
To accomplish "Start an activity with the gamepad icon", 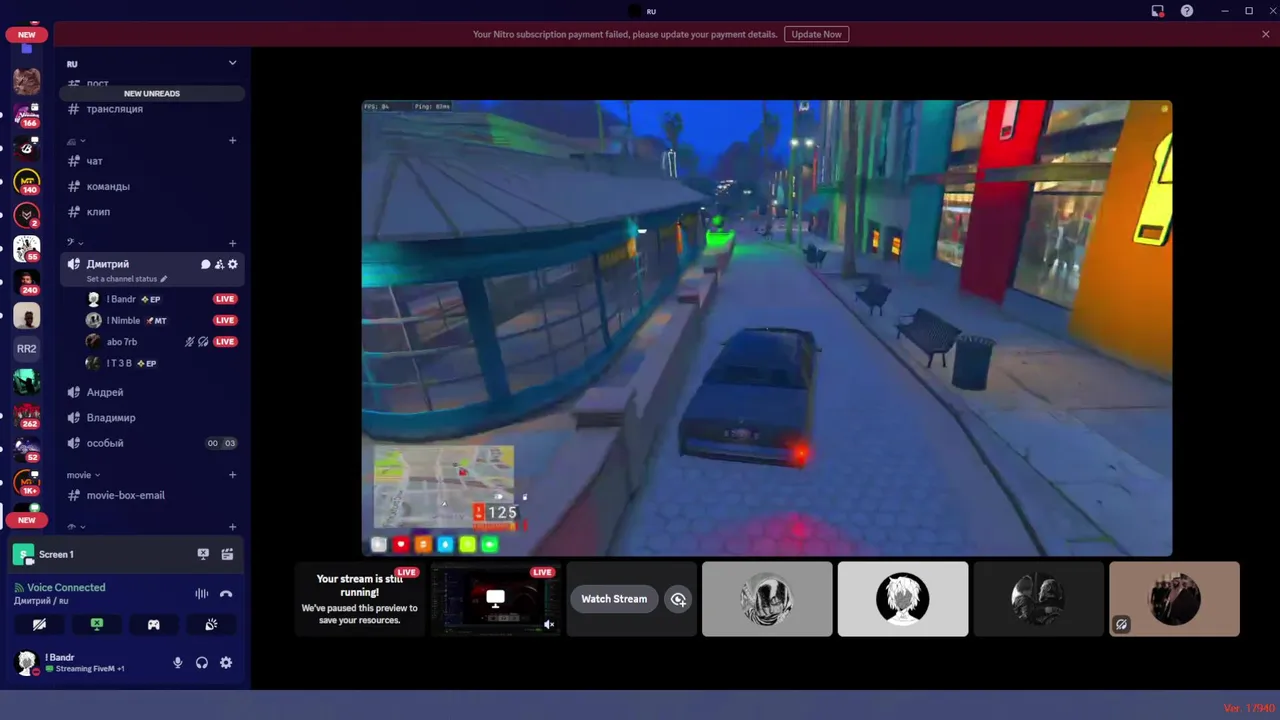I will [154, 624].
